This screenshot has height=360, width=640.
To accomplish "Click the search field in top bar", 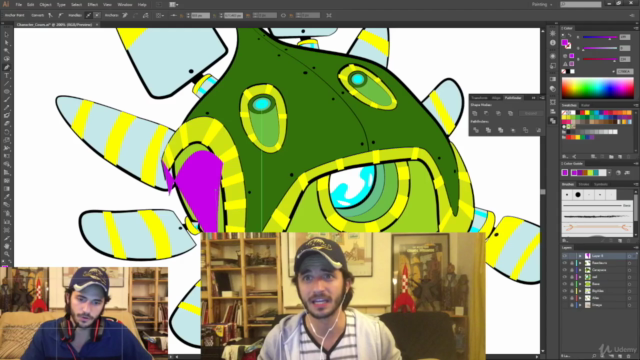I will pos(580,4).
